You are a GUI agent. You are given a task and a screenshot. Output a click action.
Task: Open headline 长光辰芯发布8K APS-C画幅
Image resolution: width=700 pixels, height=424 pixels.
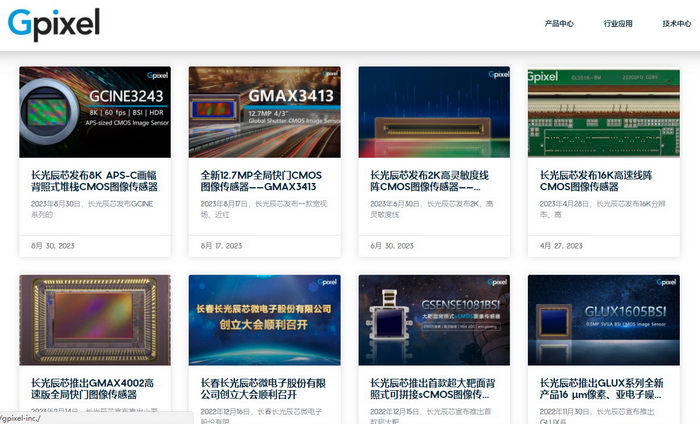coord(94,181)
